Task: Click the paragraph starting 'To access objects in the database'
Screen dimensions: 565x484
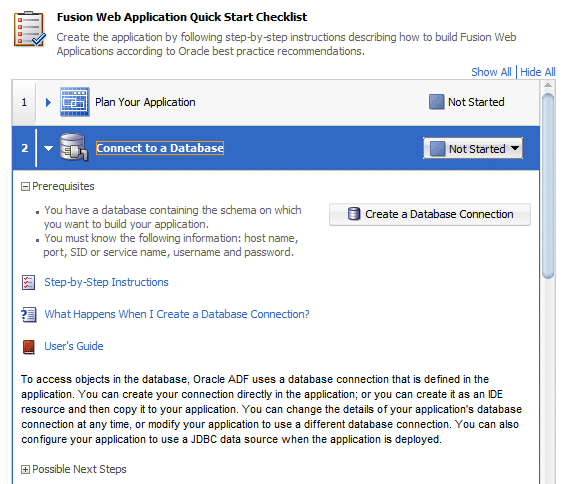Action: click(x=271, y=409)
